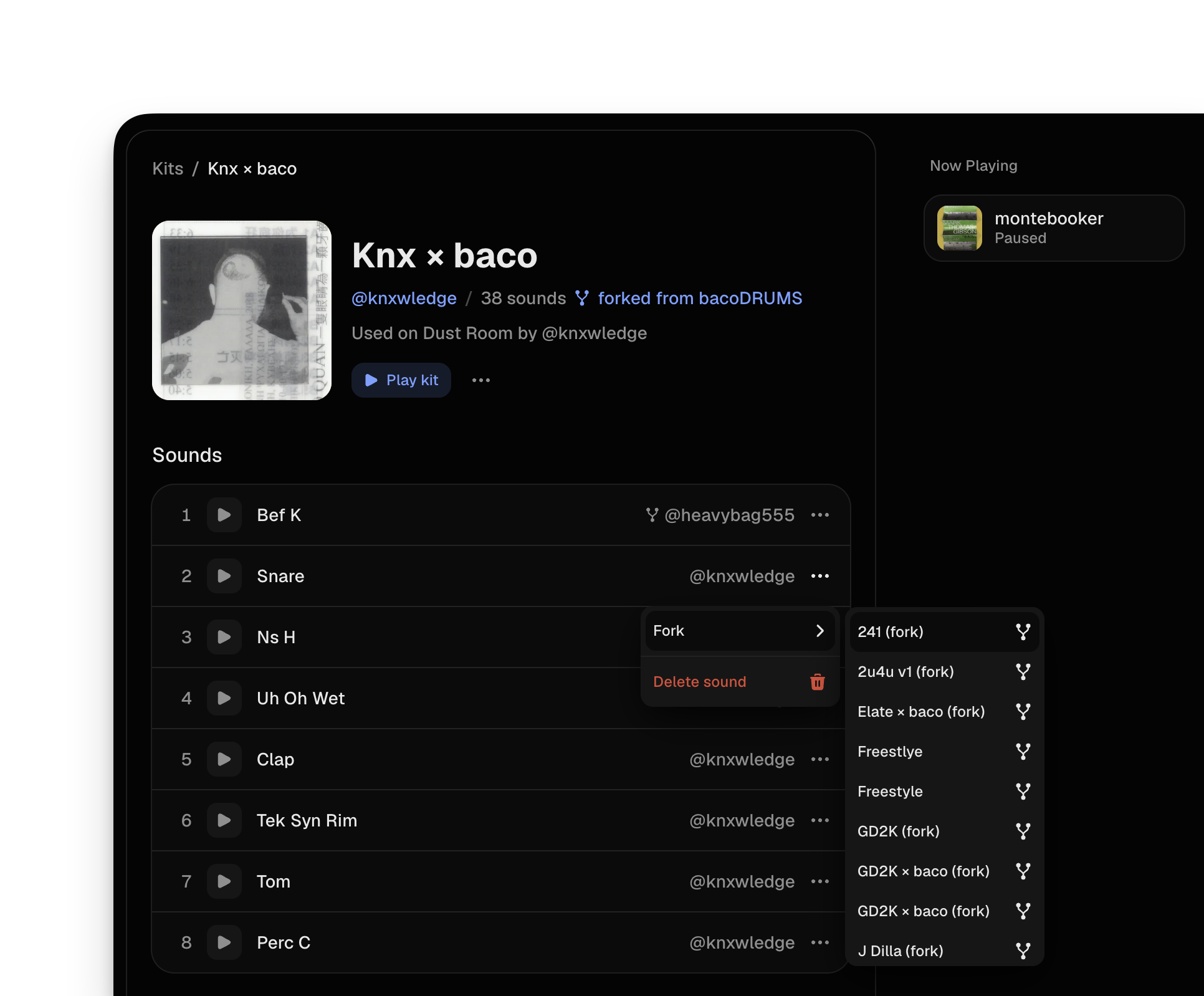Fork sound into Elate × baco (fork)
The width and height of the screenshot is (1204, 996).
[x=944, y=712]
